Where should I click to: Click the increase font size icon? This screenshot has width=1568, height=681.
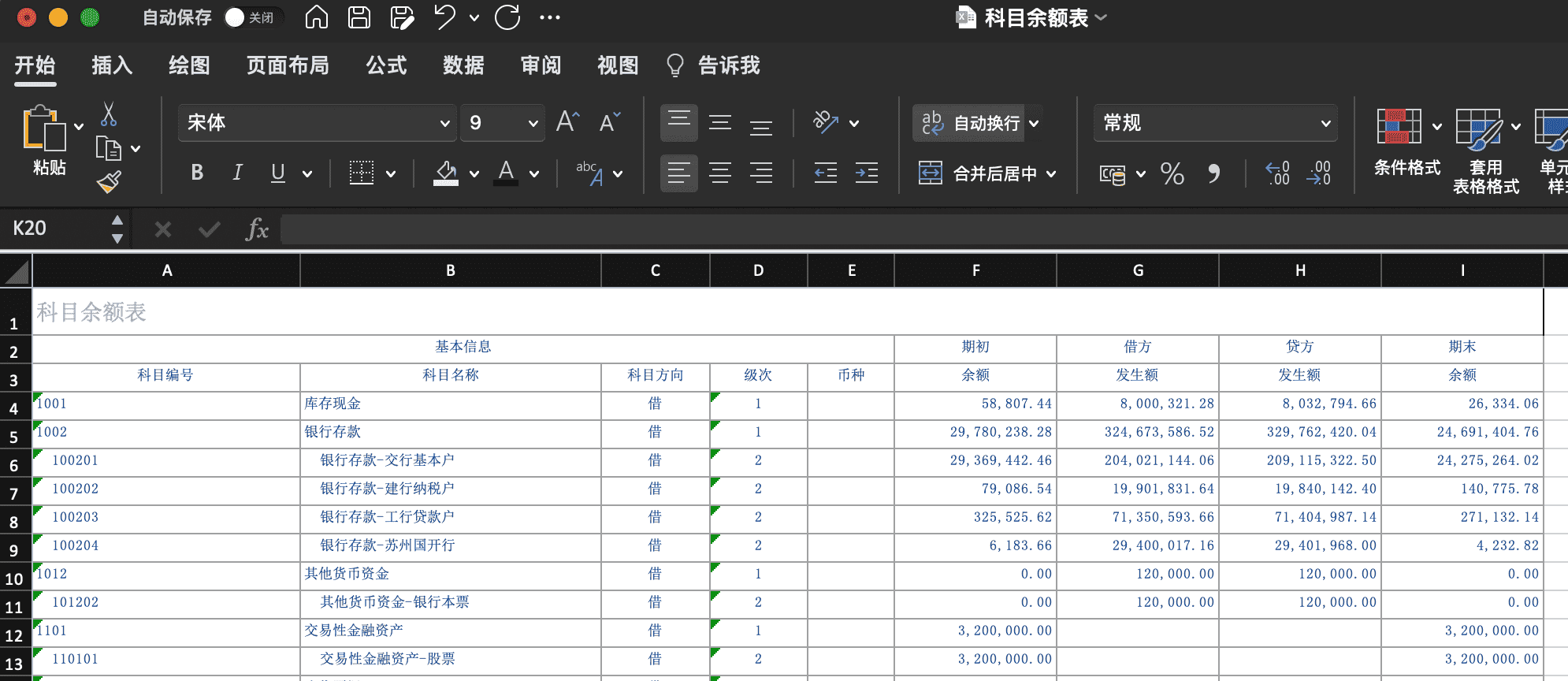[567, 122]
